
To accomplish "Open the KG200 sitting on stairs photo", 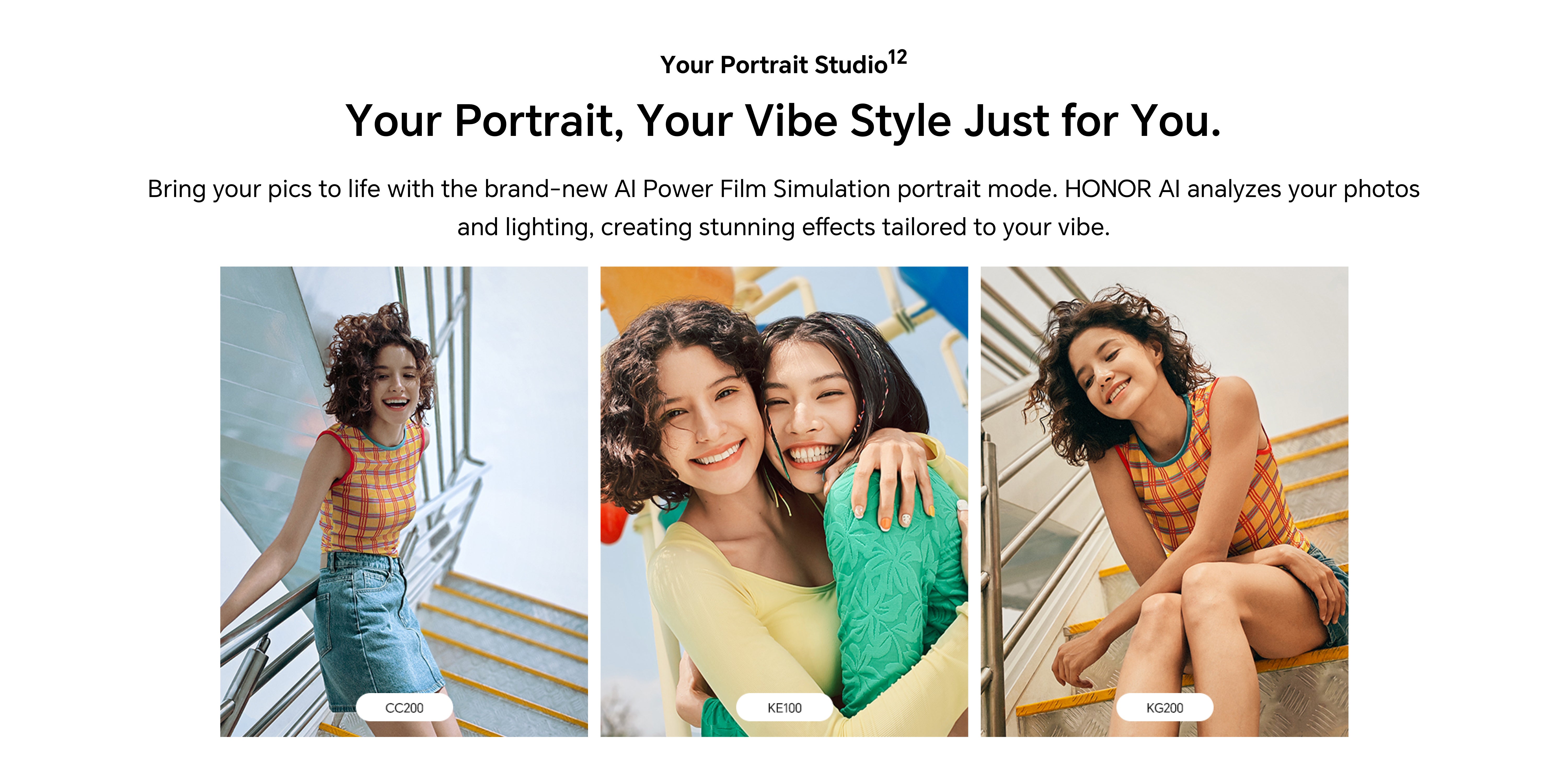I will [x=1165, y=501].
